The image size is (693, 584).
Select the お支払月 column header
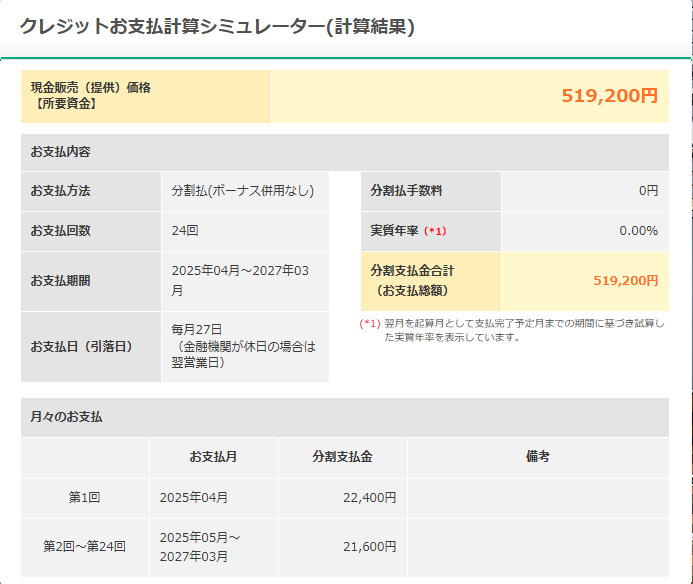tap(214, 457)
